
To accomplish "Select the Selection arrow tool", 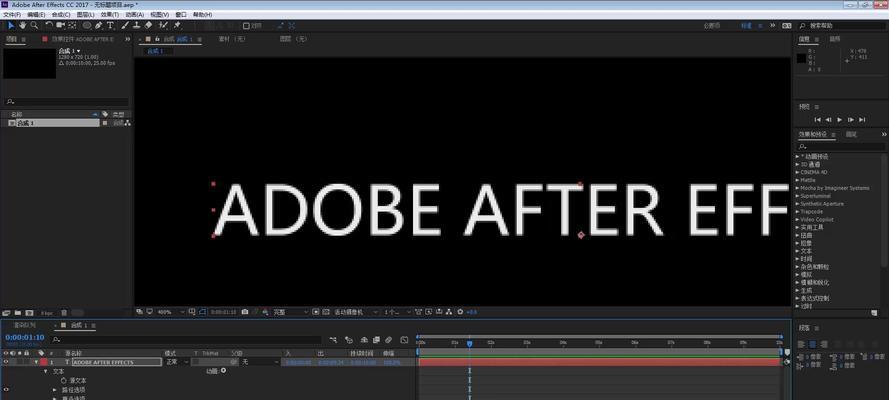I will 11,25.
